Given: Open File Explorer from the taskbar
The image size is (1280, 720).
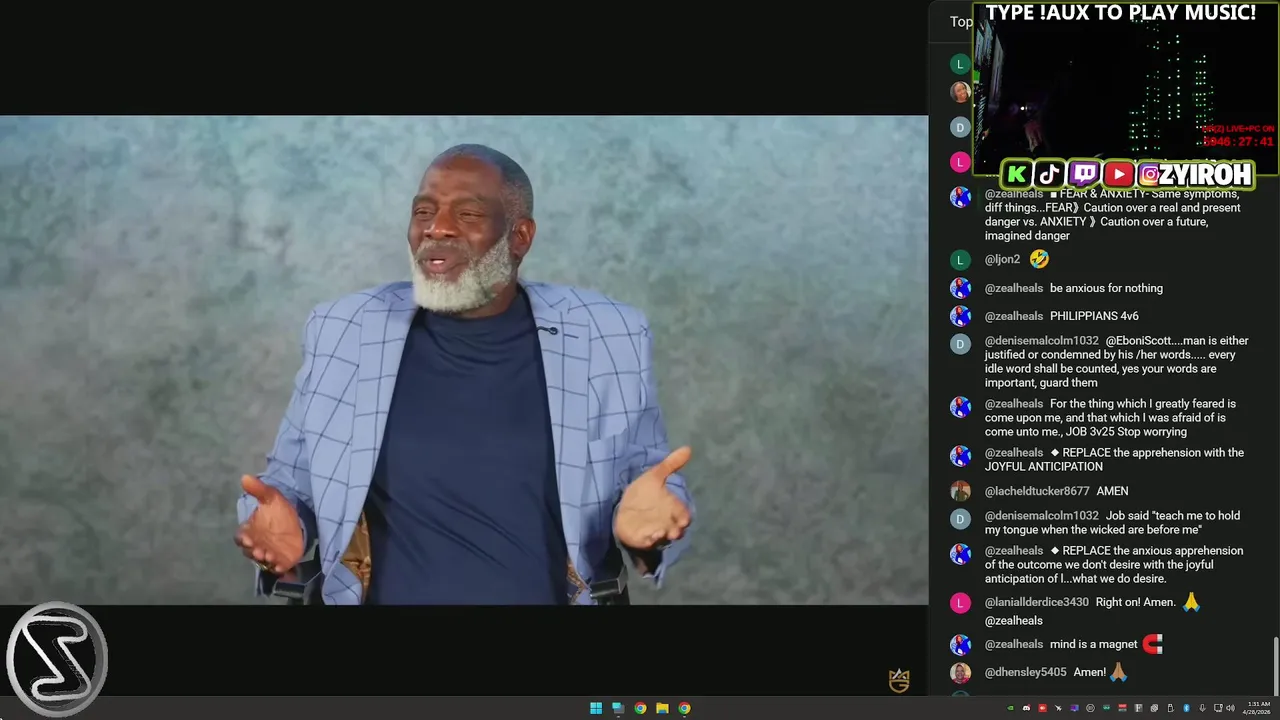Looking at the screenshot, I should click(662, 708).
